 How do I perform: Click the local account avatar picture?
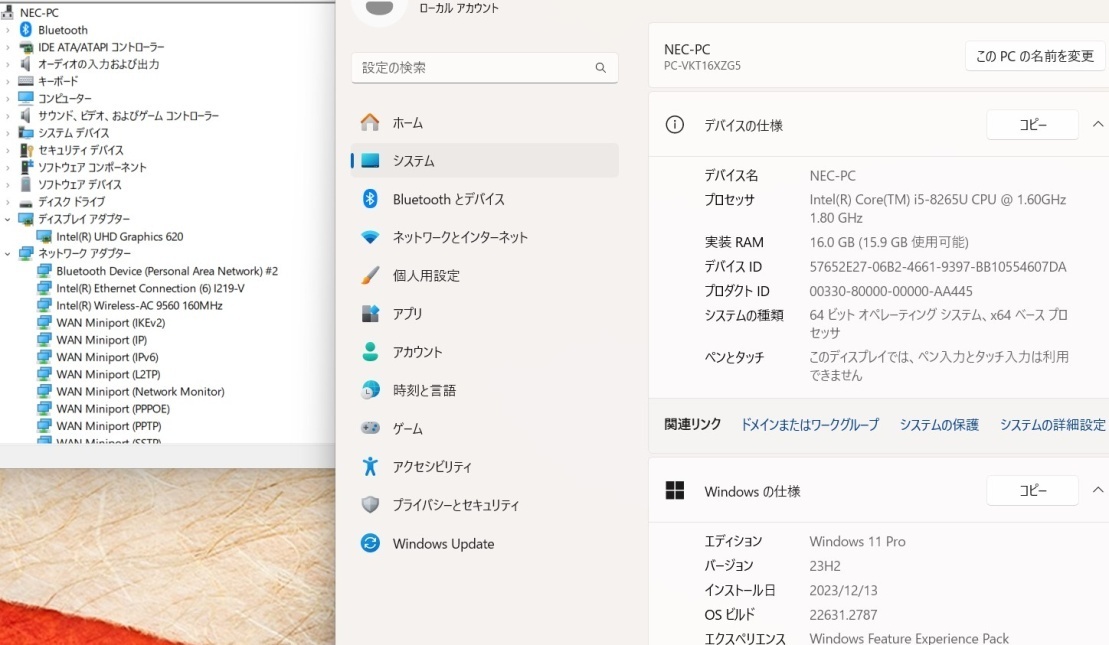379,8
